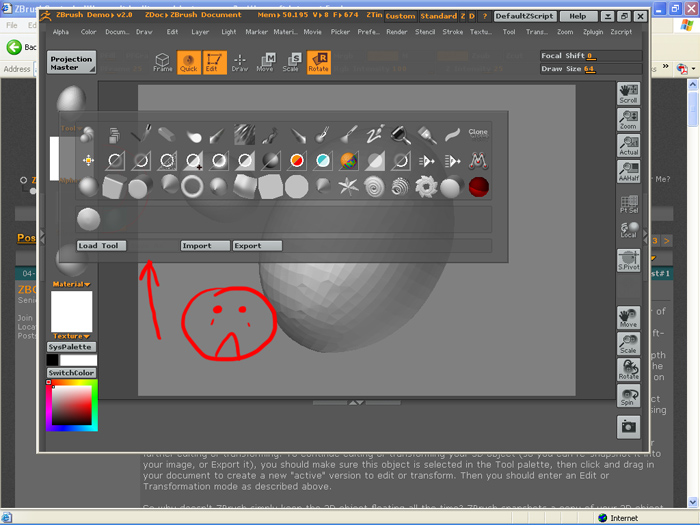Switch to Draw mode on the shelf
Screen dimensions: 700x525
pos(240,63)
